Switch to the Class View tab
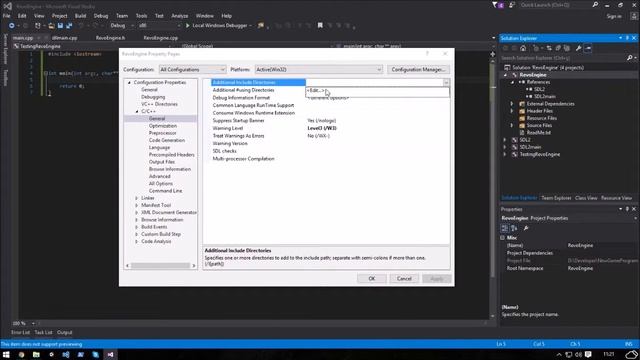640x360 pixels. [586, 198]
